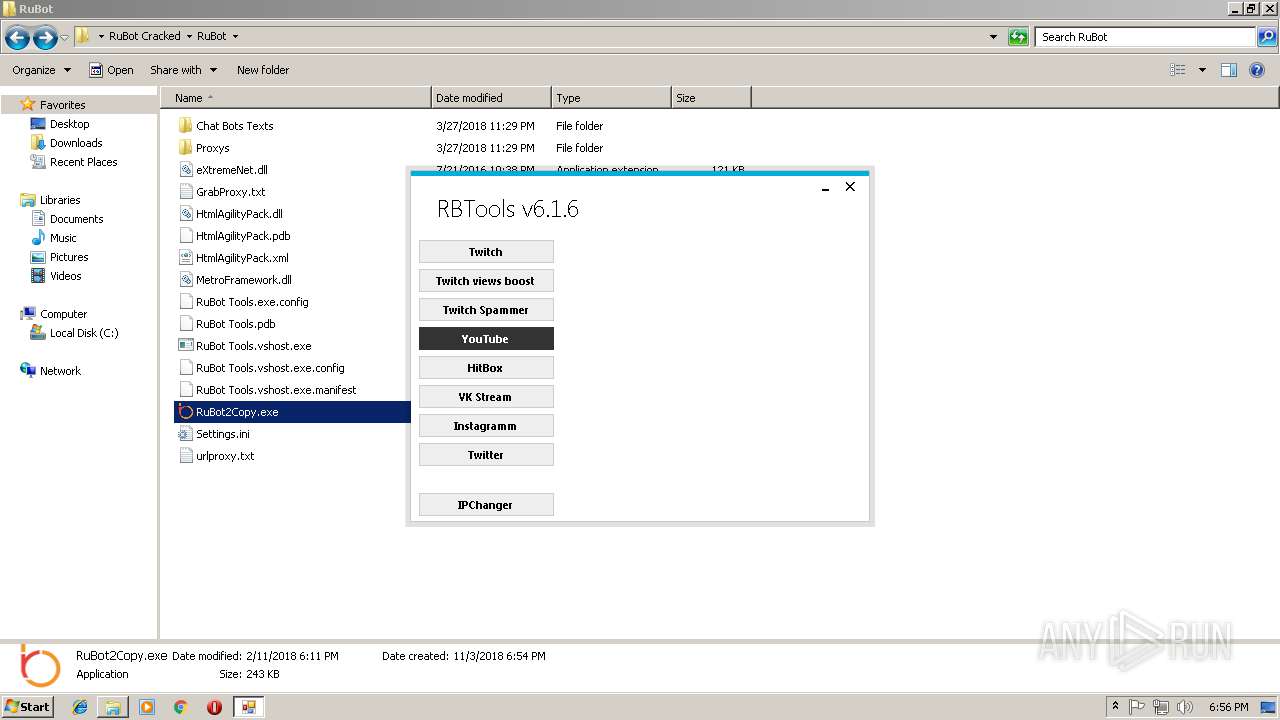Select RuBot Tools.exe.config file
This screenshot has height=720, width=1280.
[x=252, y=302]
